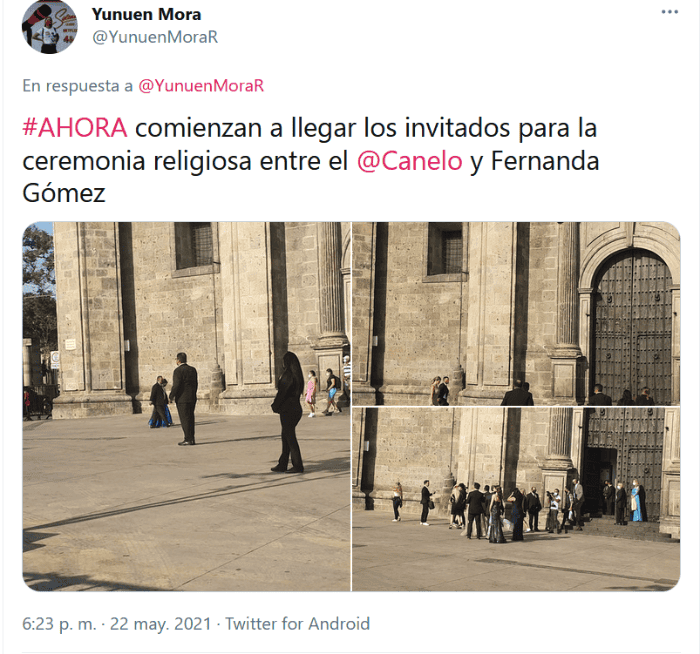Click the woman in black in the left photo
The height and width of the screenshot is (654, 700).
(288, 412)
